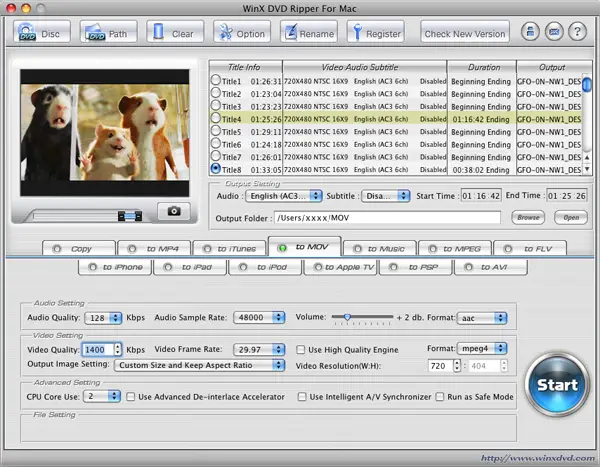
Task: Open the Rename tool
Action: click(x=309, y=32)
